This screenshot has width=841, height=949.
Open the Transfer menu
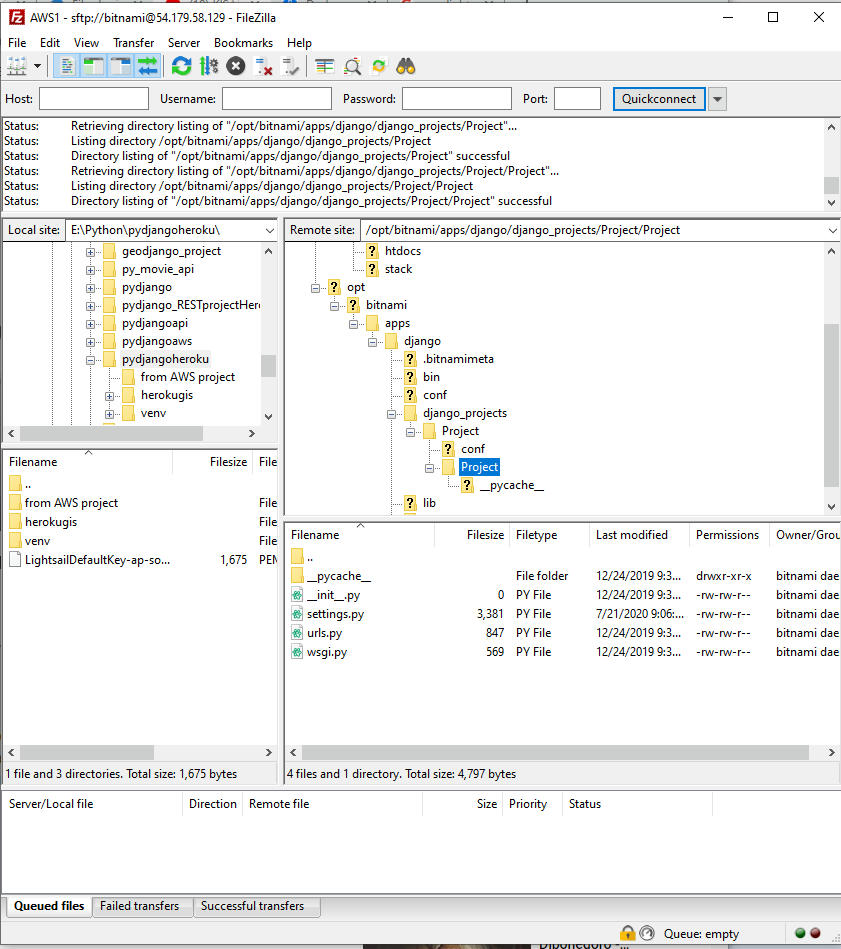(133, 43)
